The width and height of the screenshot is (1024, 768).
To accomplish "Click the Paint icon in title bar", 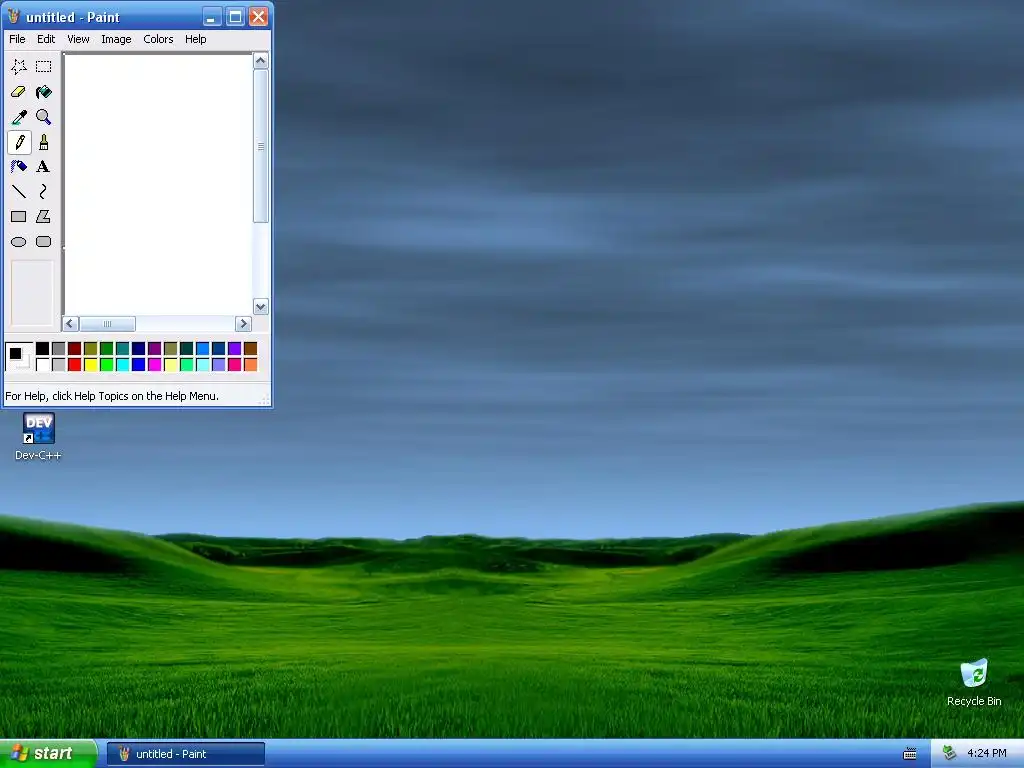I will tap(14, 16).
